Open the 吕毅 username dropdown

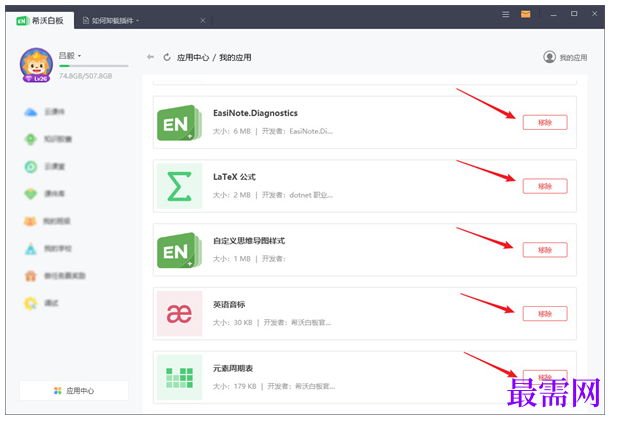(x=70, y=56)
